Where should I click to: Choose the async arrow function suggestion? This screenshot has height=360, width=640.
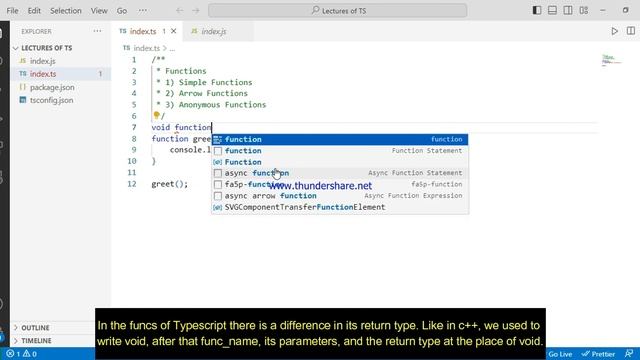coord(340,196)
